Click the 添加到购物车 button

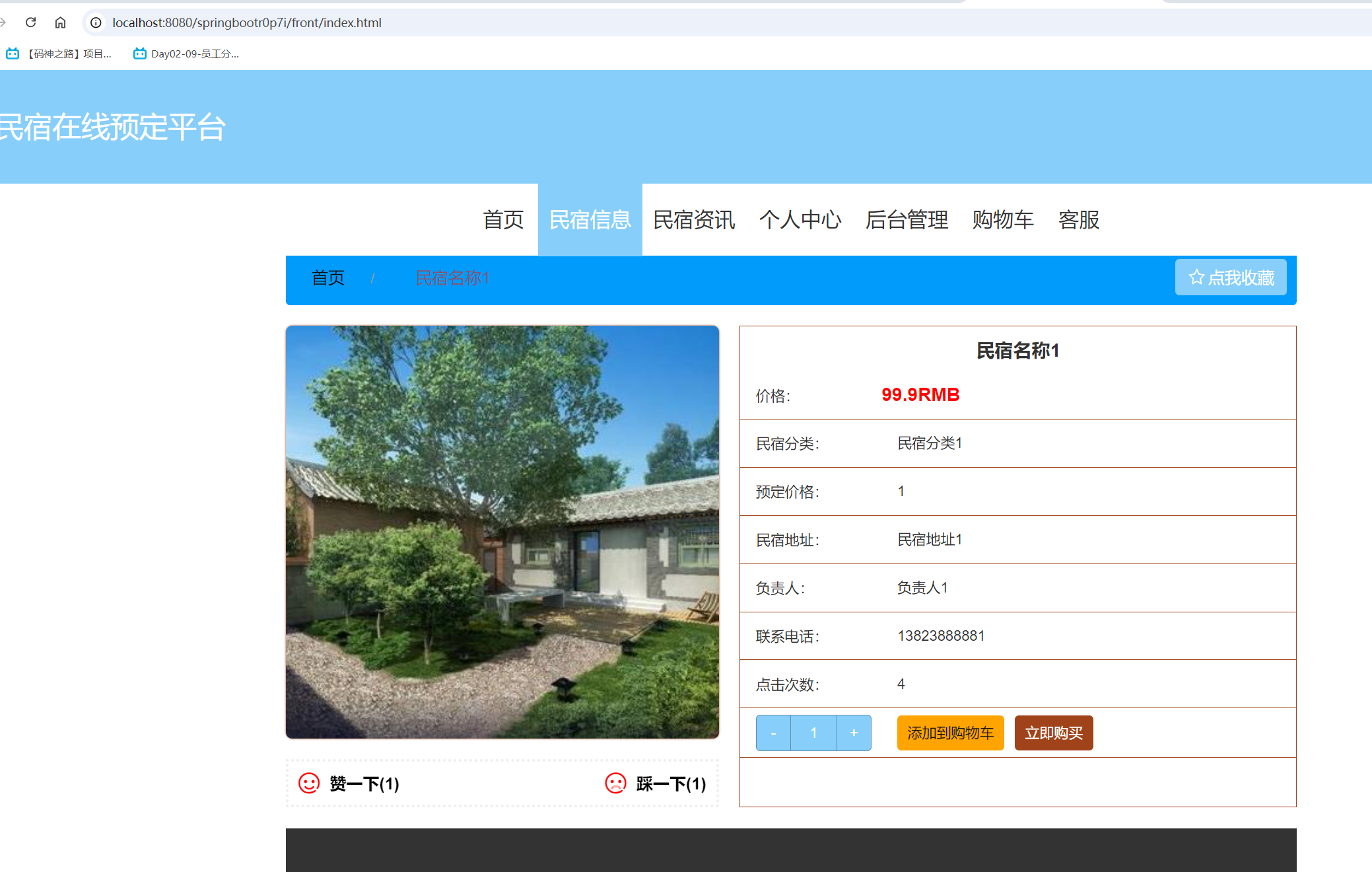point(950,733)
